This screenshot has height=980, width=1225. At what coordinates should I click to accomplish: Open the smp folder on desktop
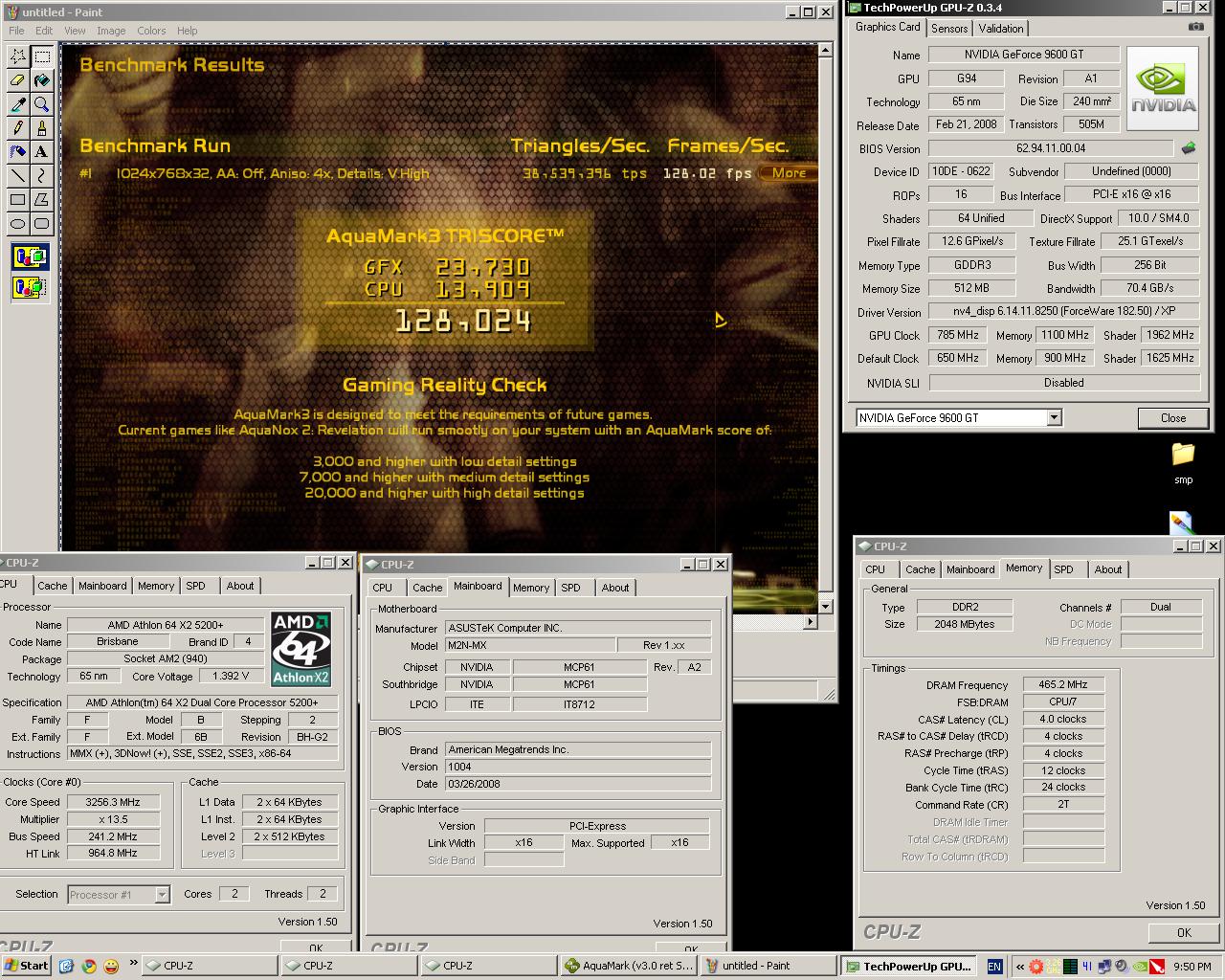click(1184, 463)
